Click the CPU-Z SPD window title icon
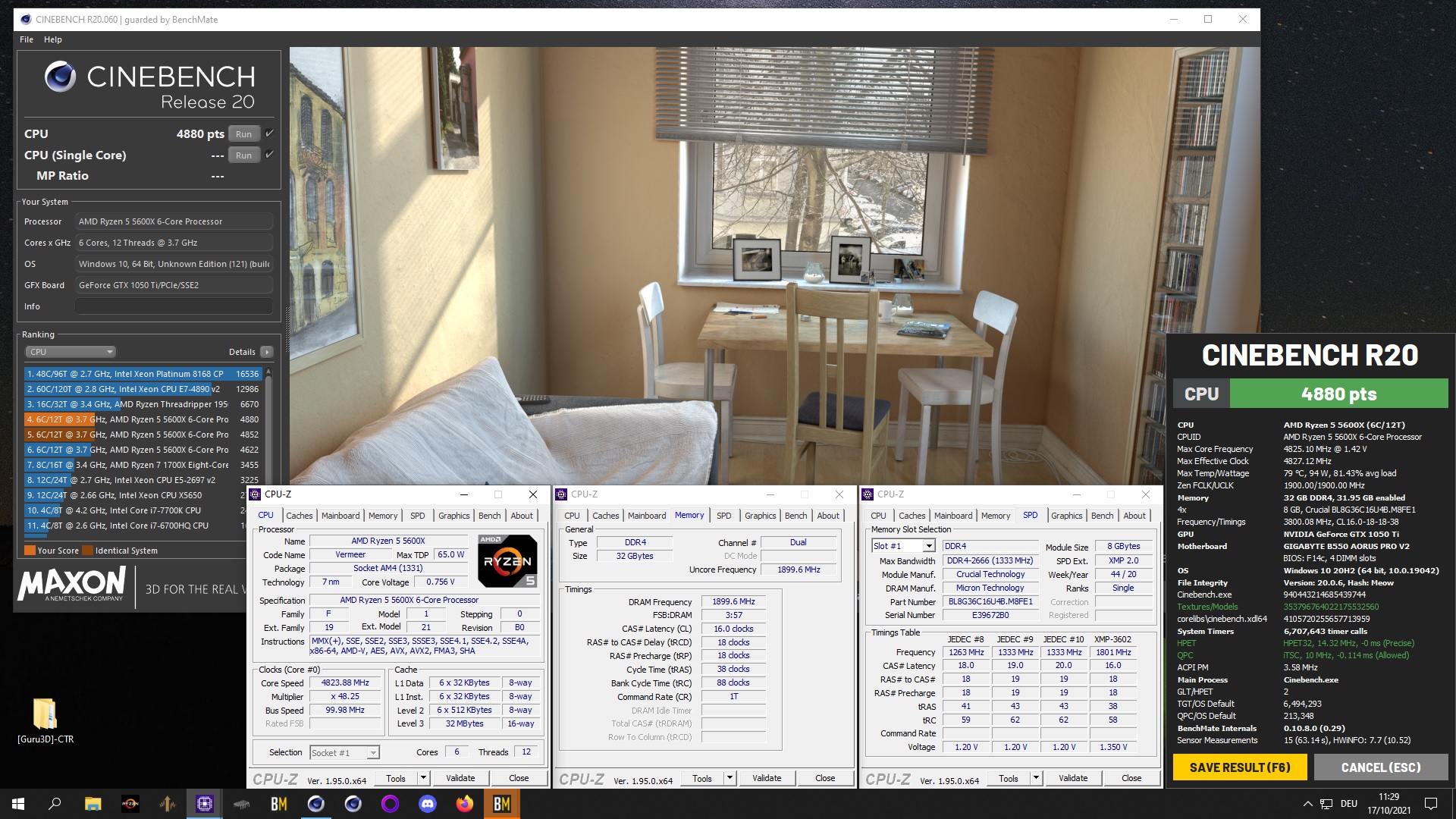Image resolution: width=1456 pixels, height=819 pixels. click(x=868, y=494)
